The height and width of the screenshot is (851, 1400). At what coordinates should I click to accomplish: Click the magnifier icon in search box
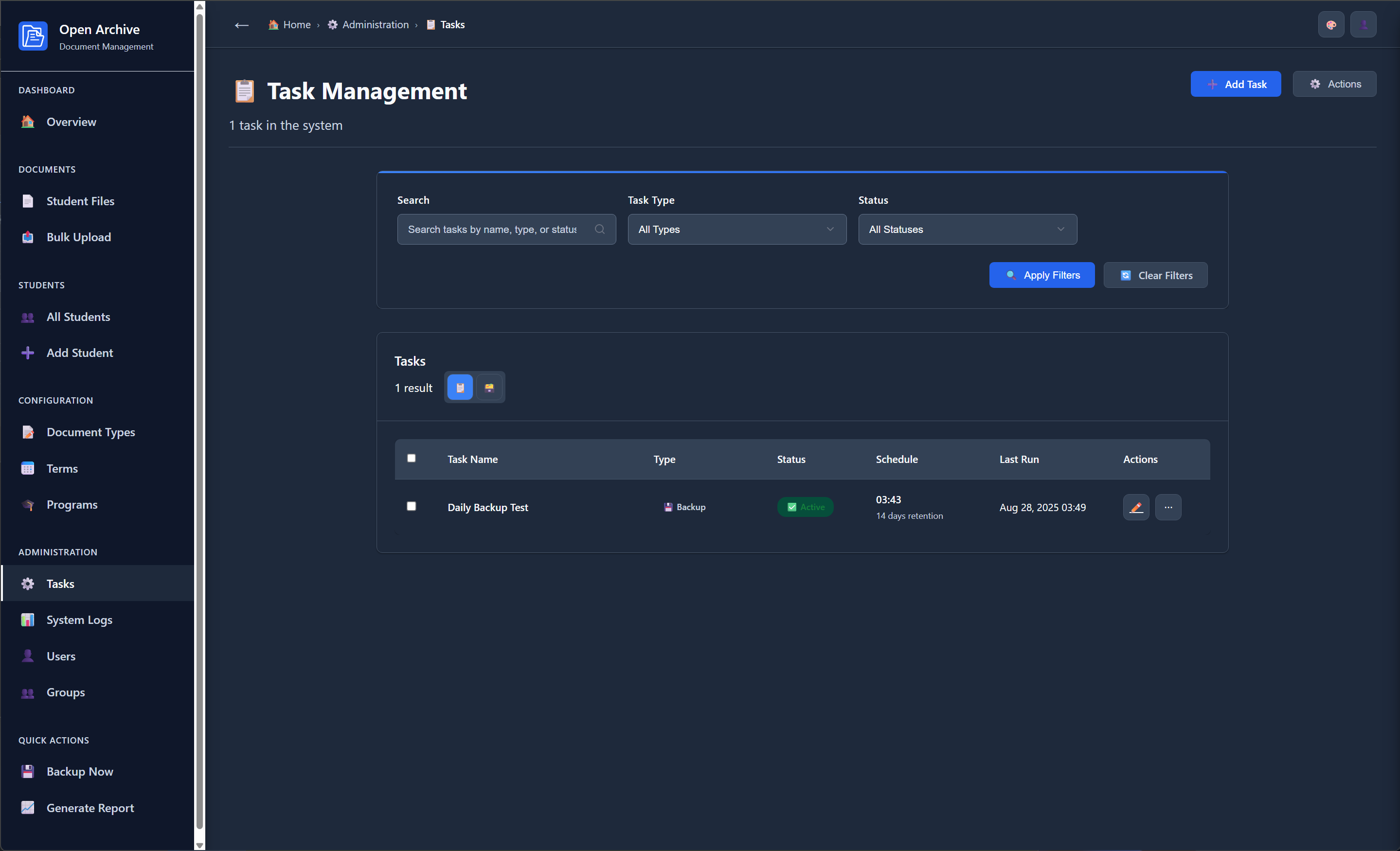point(599,229)
